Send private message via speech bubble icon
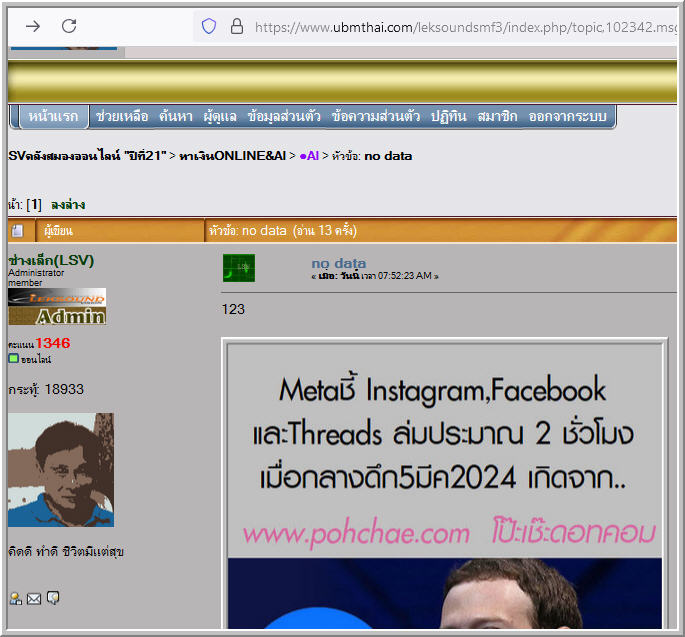The image size is (685, 637). (53, 597)
